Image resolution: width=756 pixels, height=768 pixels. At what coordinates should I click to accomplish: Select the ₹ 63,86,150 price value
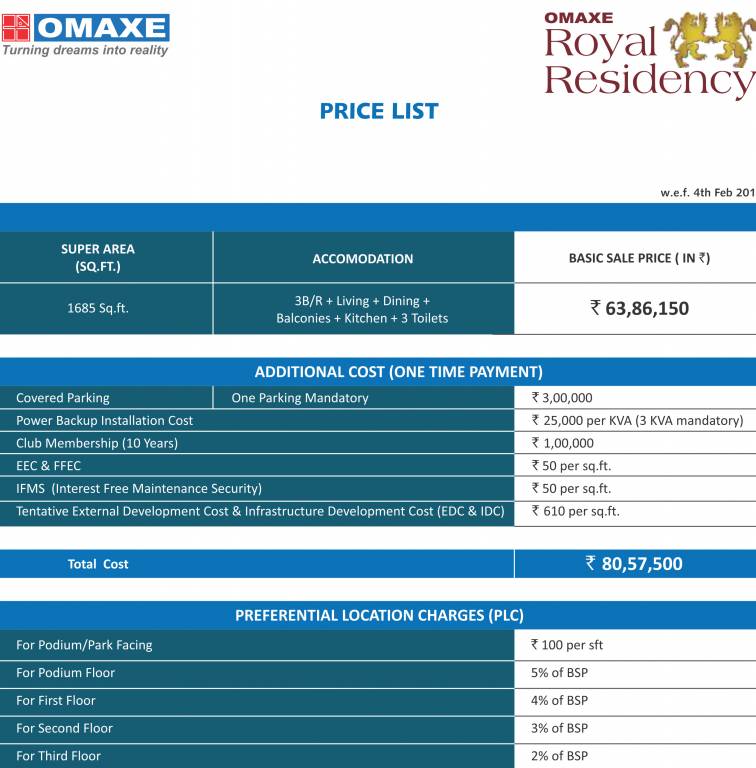639,309
